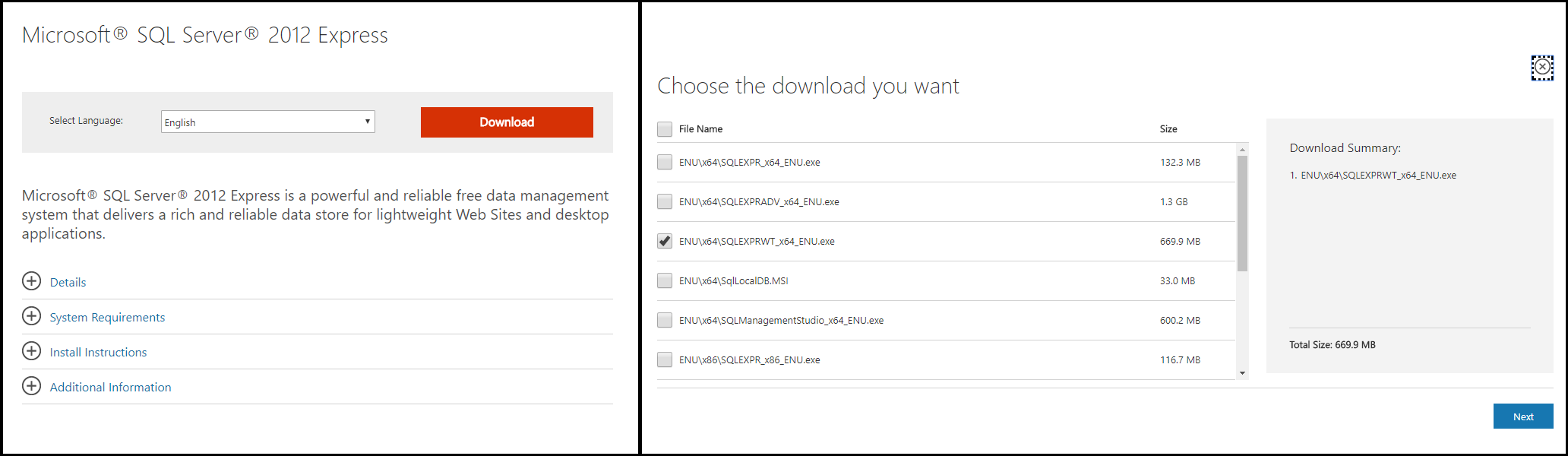Select the SQLManagementStudio_x64_ENU.exe checkbox

coord(665,320)
